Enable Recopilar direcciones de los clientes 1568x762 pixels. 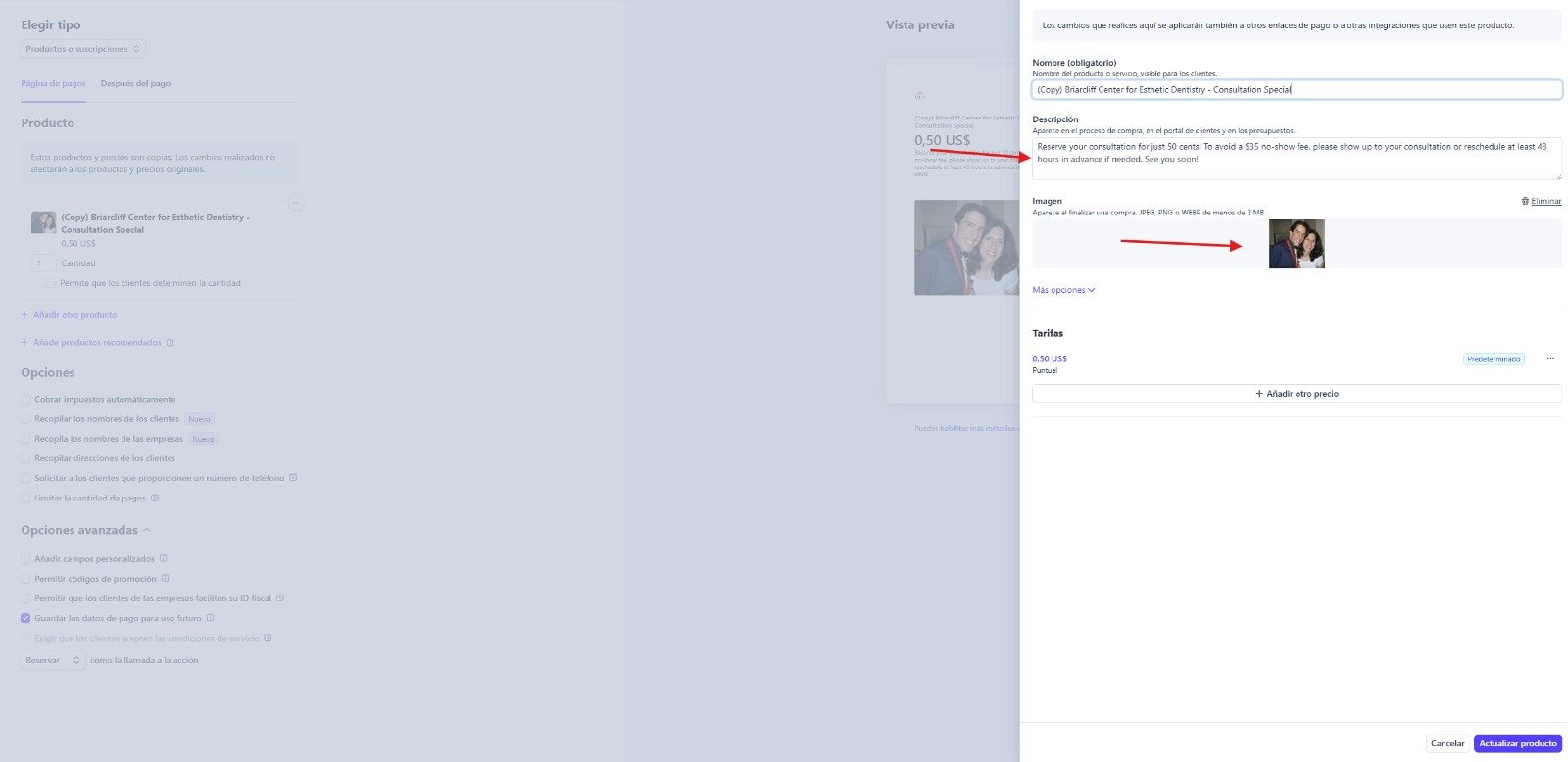tap(25, 458)
